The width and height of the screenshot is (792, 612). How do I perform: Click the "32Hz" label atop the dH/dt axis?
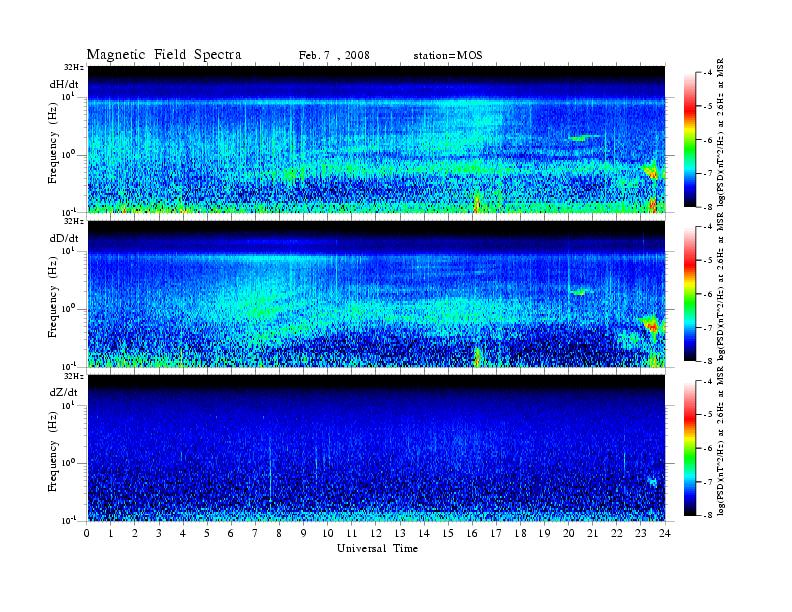74,67
